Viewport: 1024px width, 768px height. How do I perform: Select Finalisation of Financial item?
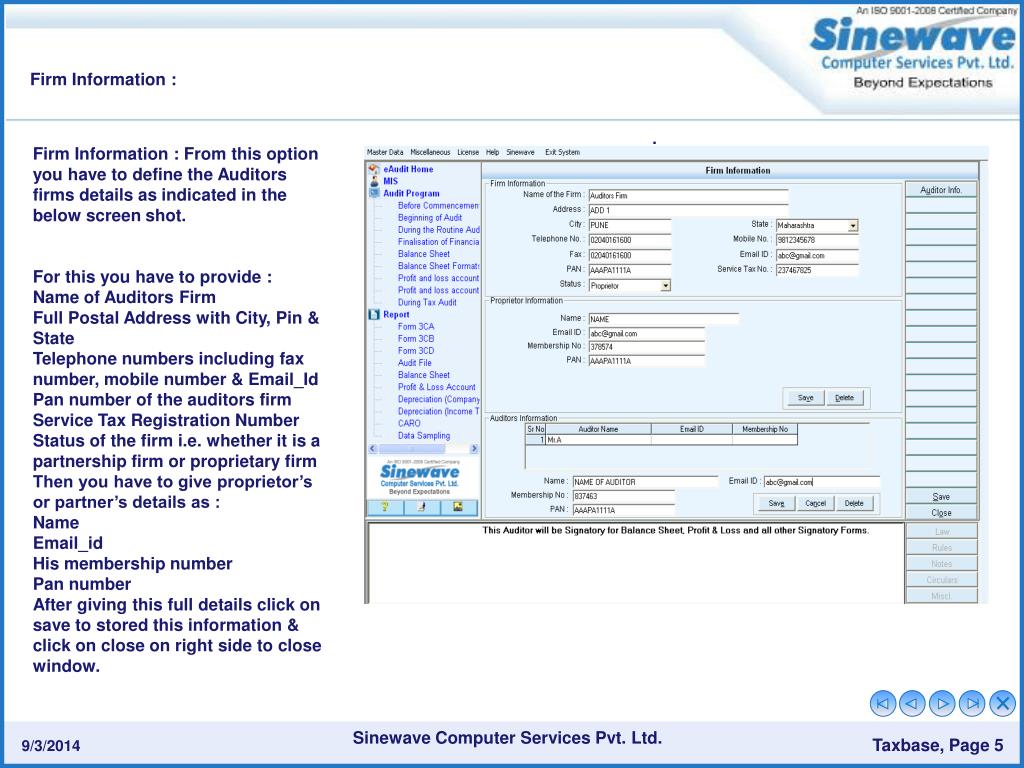(x=438, y=242)
